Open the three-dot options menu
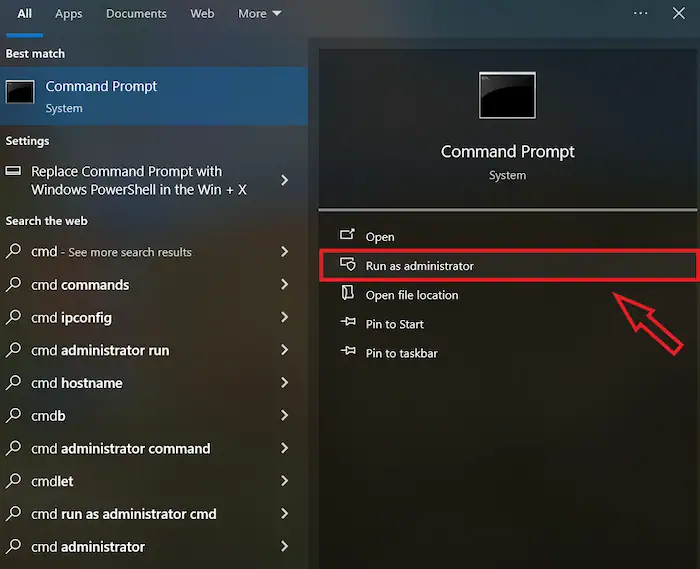 (x=642, y=14)
